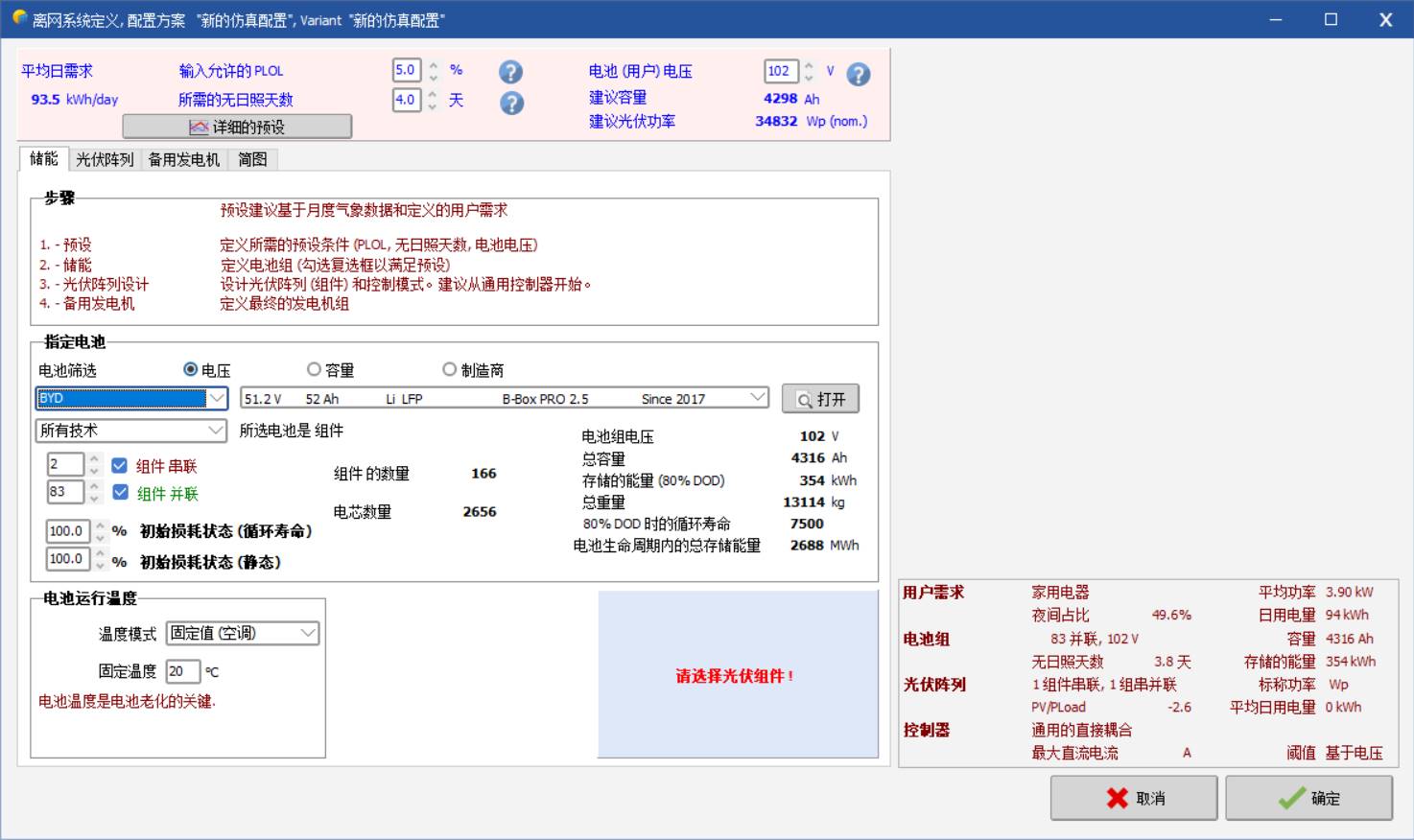
Task: Switch to the 备用发电机 tab
Action: [183, 159]
